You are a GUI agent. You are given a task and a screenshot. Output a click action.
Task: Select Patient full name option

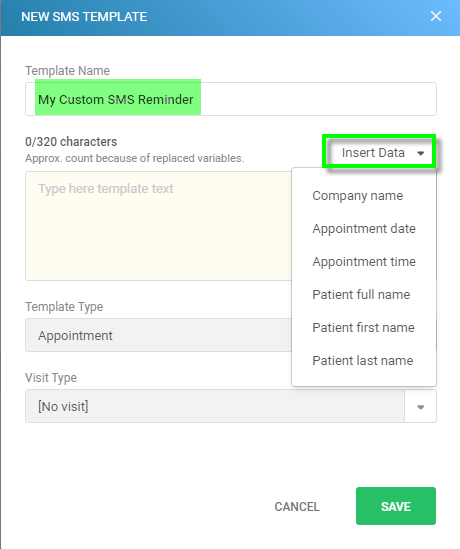(x=361, y=294)
